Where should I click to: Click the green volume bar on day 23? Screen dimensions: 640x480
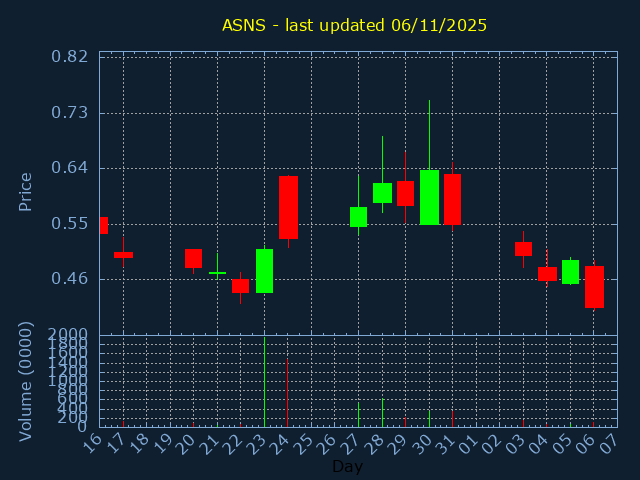(264, 382)
